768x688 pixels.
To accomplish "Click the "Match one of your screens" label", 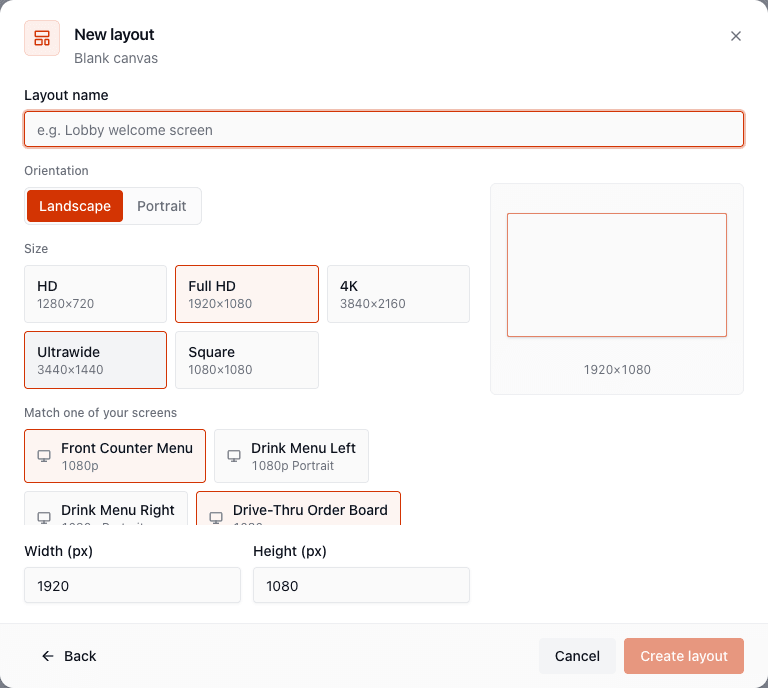I will click(100, 413).
